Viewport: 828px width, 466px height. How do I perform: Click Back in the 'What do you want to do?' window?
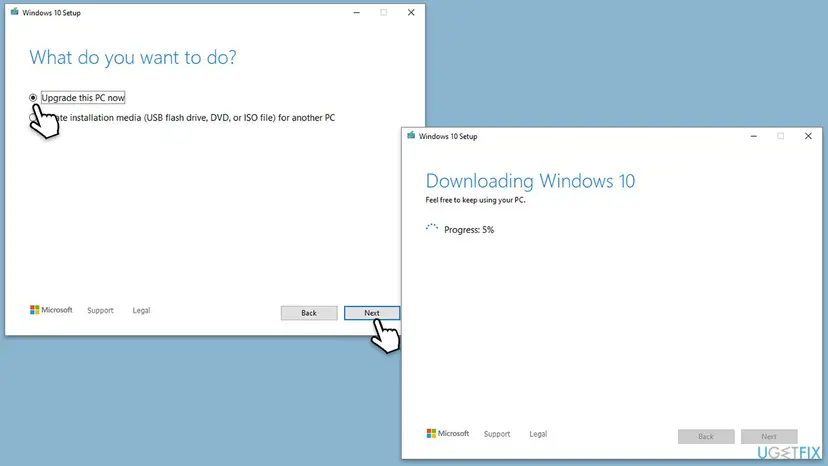pyautogui.click(x=309, y=313)
